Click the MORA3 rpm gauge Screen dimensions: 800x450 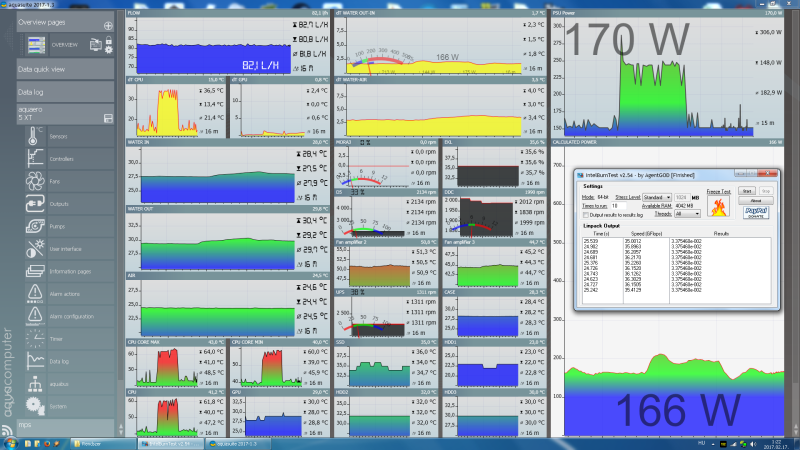tap(362, 179)
